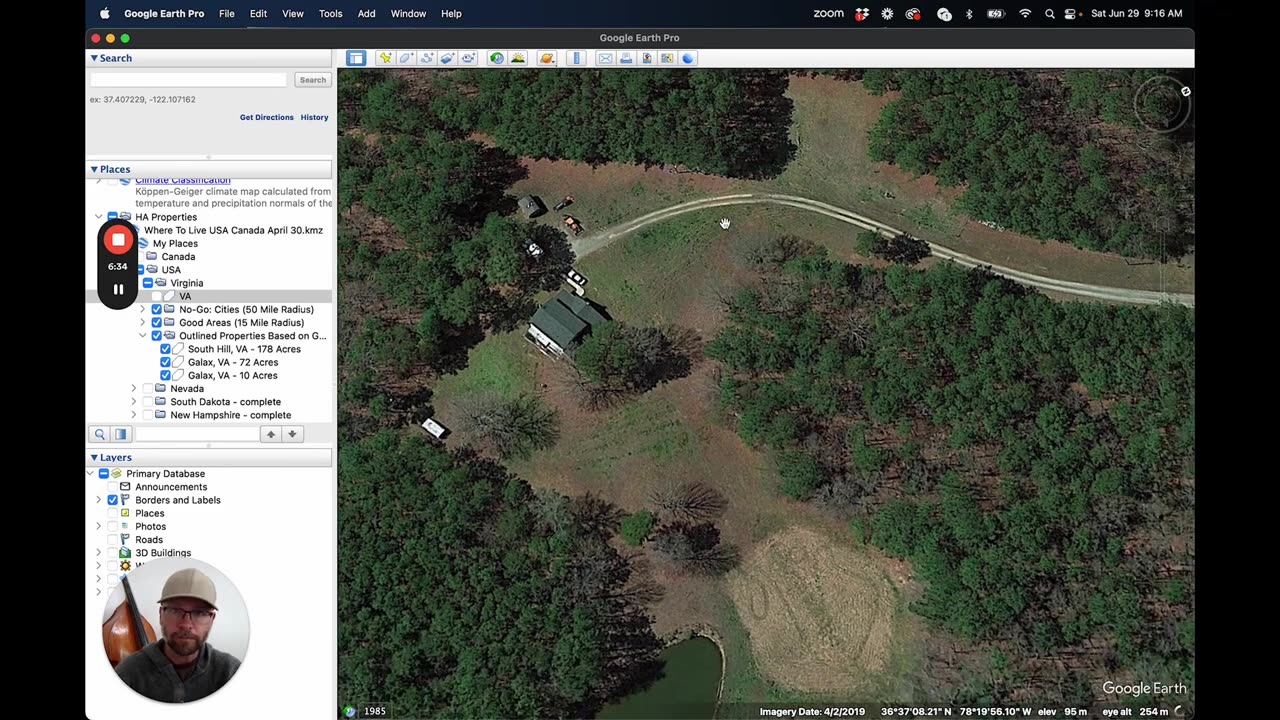Enable the Photos layer checkbox
The height and width of the screenshot is (720, 1280).
pyautogui.click(x=112, y=526)
